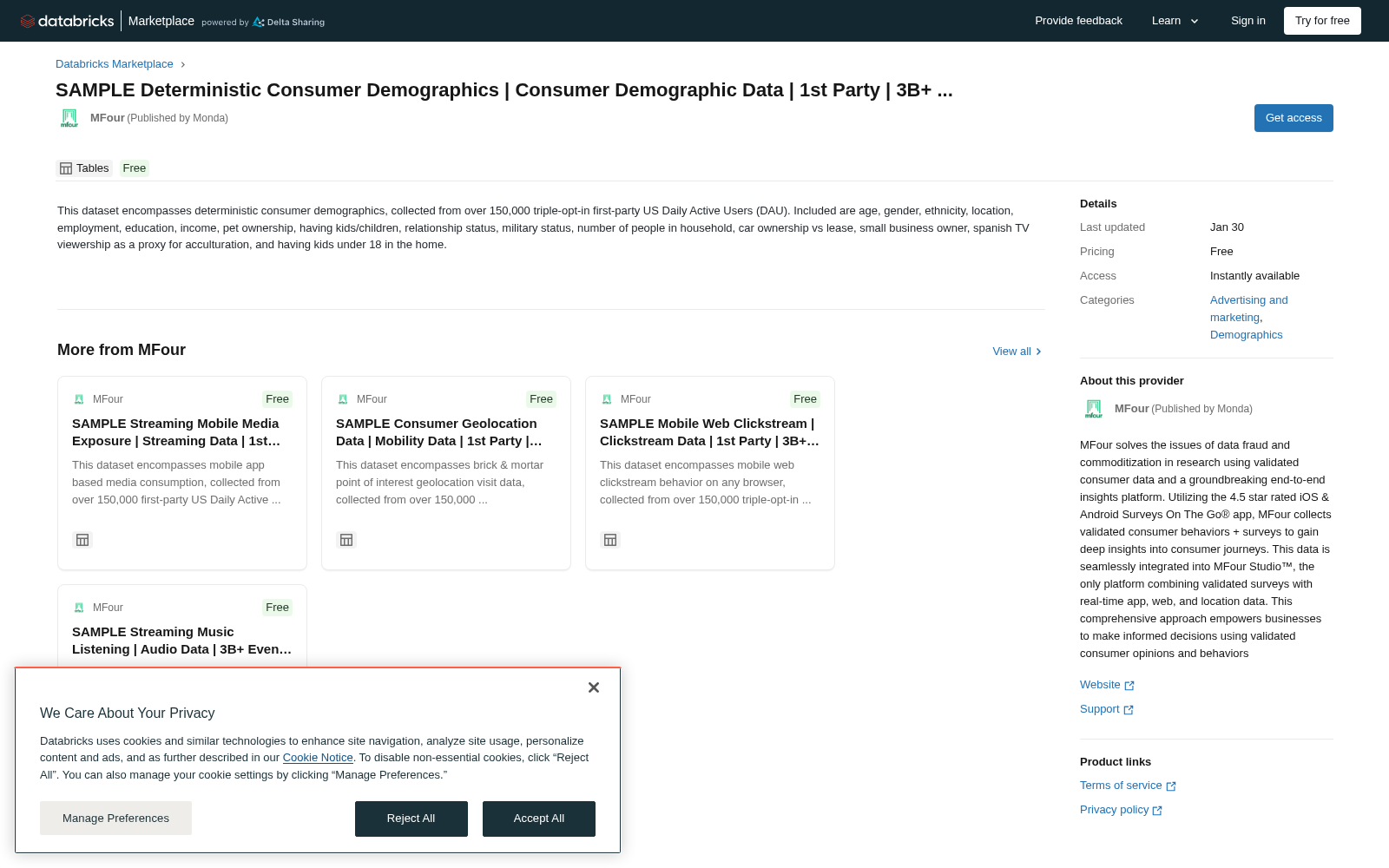Click Free badge on Streaming Music Listening card
Screen dimensions: 1389x868
click(278, 608)
